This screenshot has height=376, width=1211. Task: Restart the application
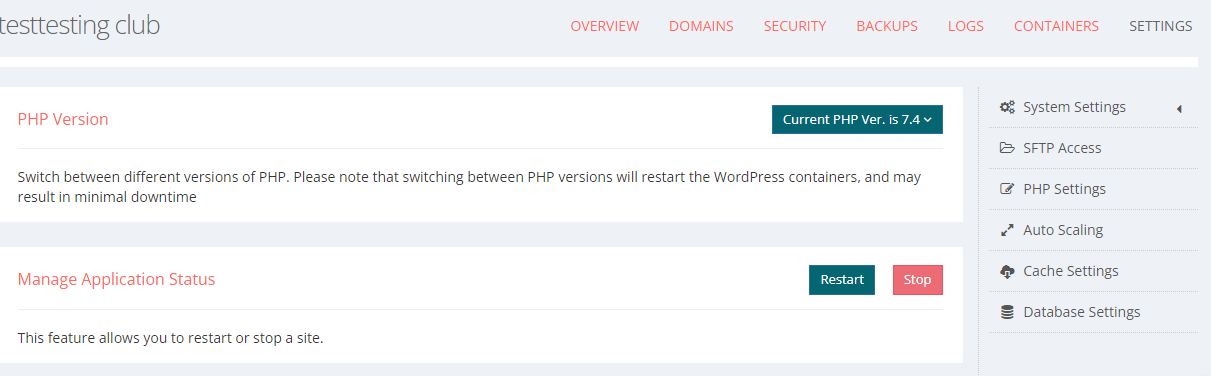pyautogui.click(x=842, y=280)
